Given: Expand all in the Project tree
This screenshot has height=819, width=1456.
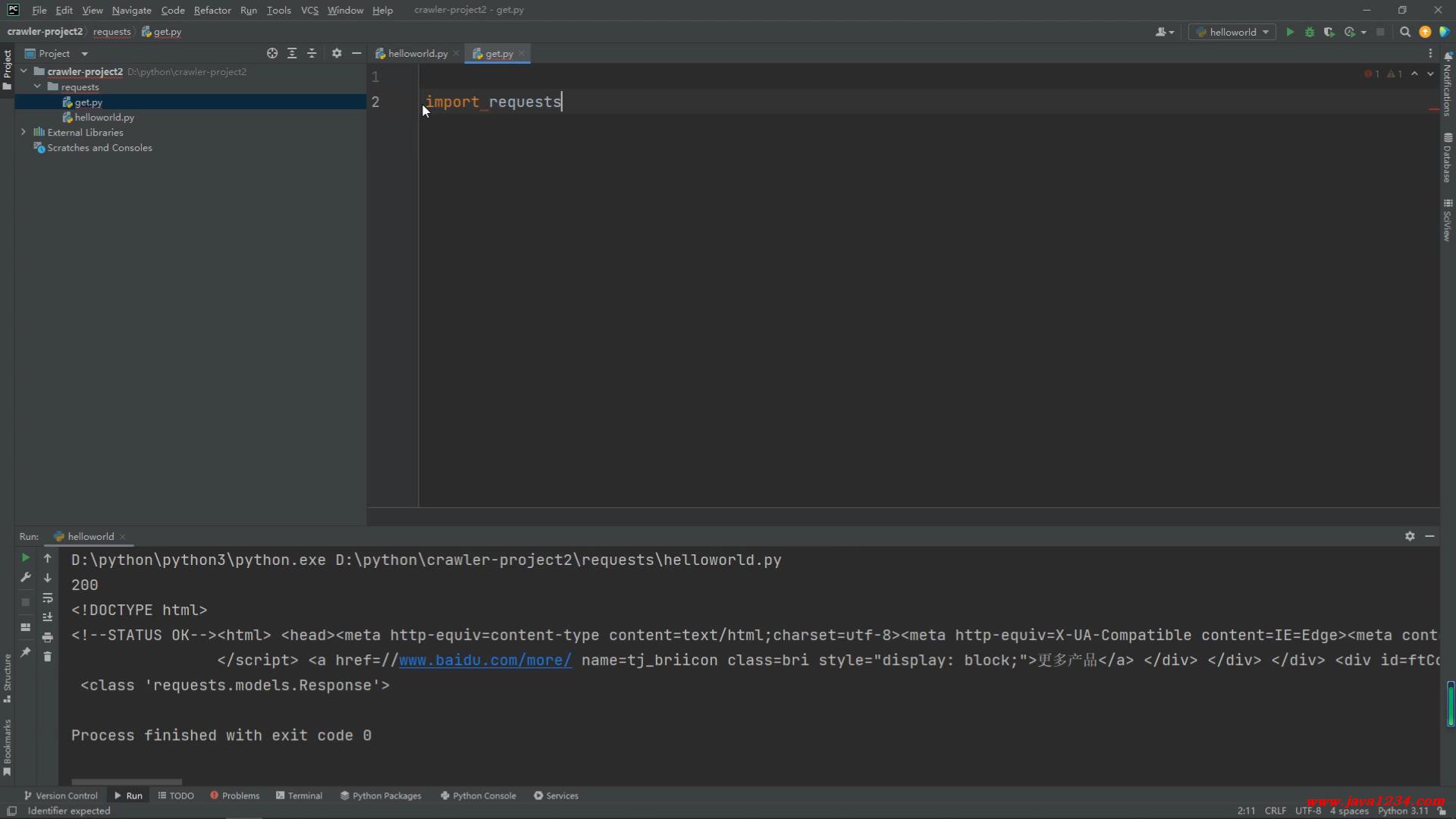Looking at the screenshot, I should pyautogui.click(x=292, y=53).
